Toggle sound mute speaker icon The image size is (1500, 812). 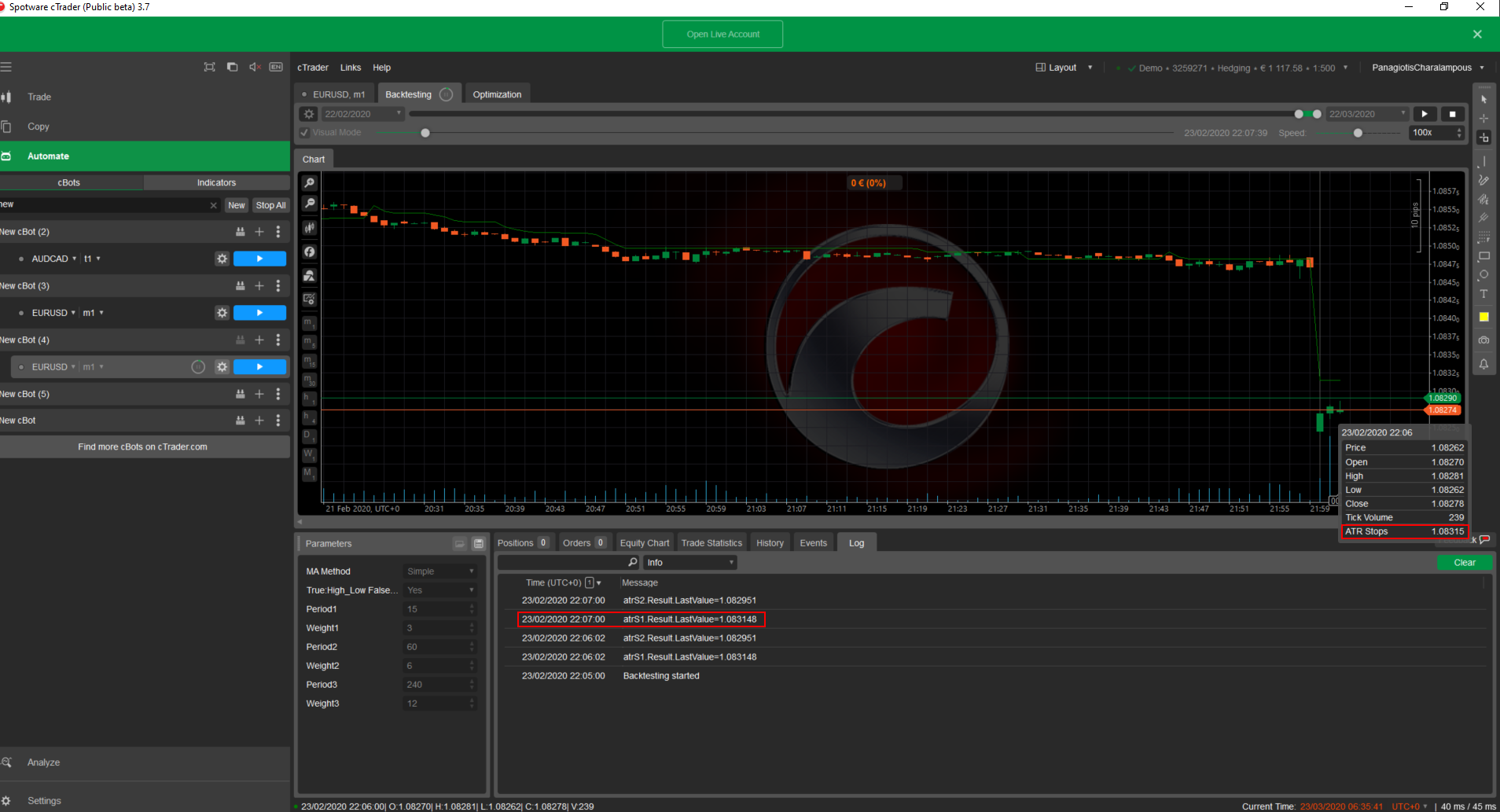tap(255, 67)
